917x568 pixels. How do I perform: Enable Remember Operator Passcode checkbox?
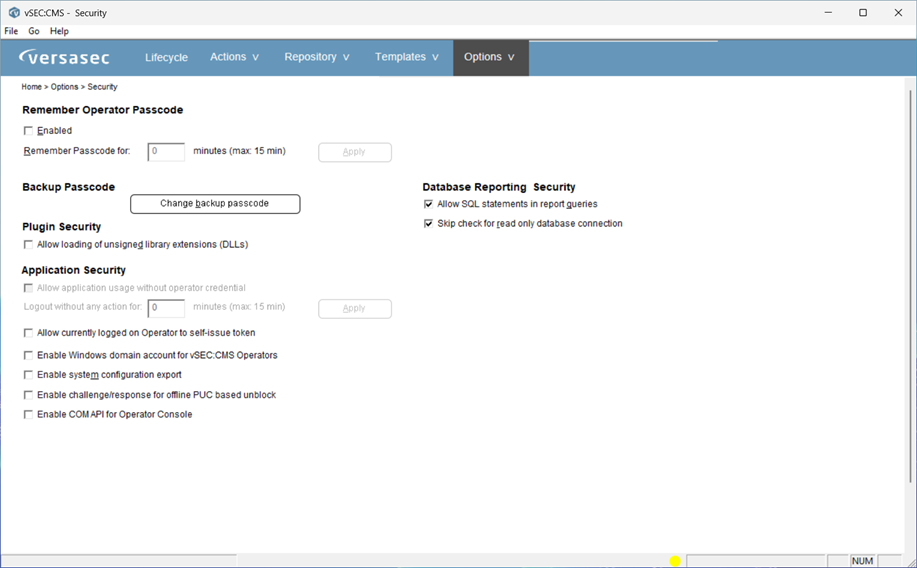[28, 130]
